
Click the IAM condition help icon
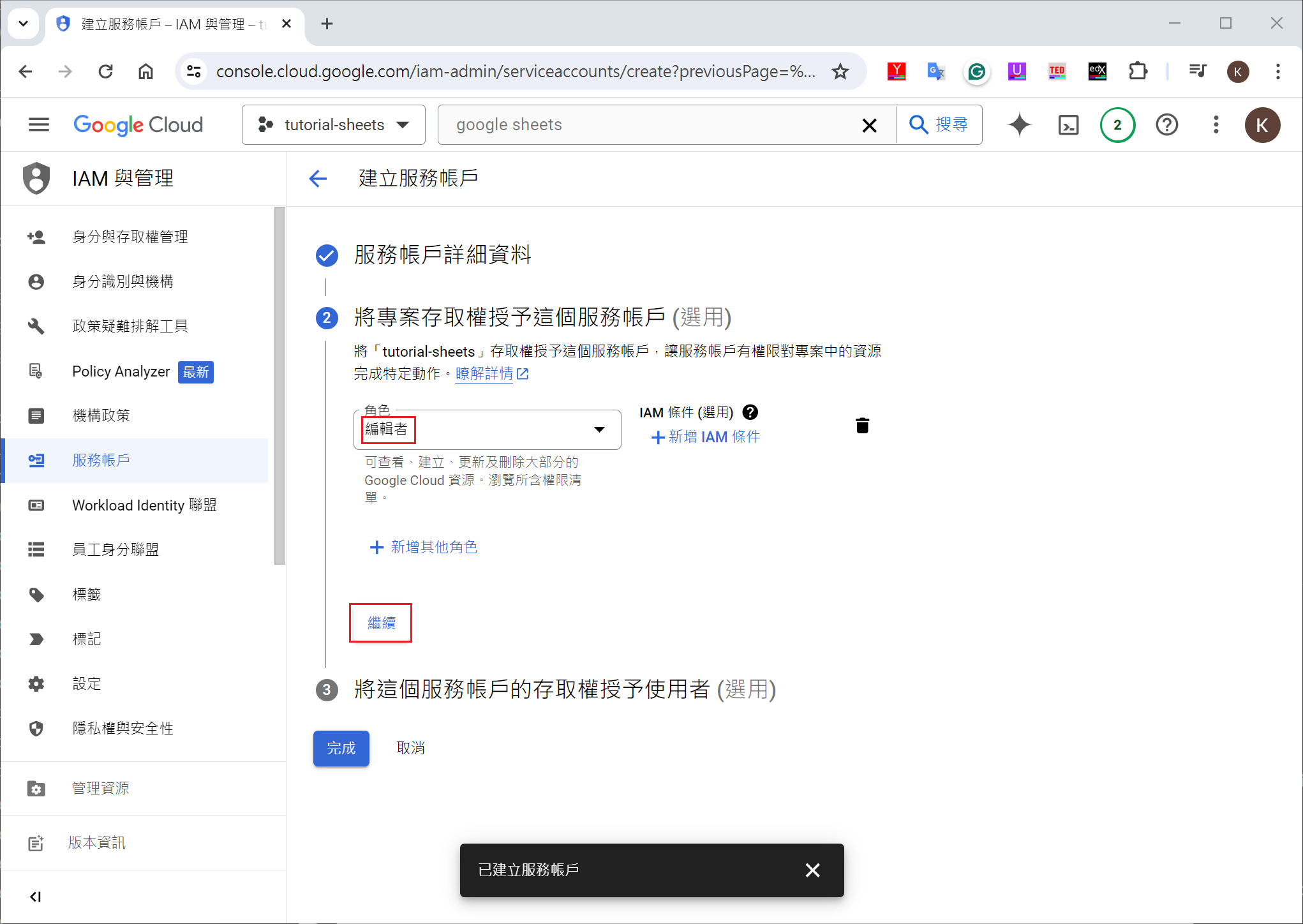click(x=750, y=412)
